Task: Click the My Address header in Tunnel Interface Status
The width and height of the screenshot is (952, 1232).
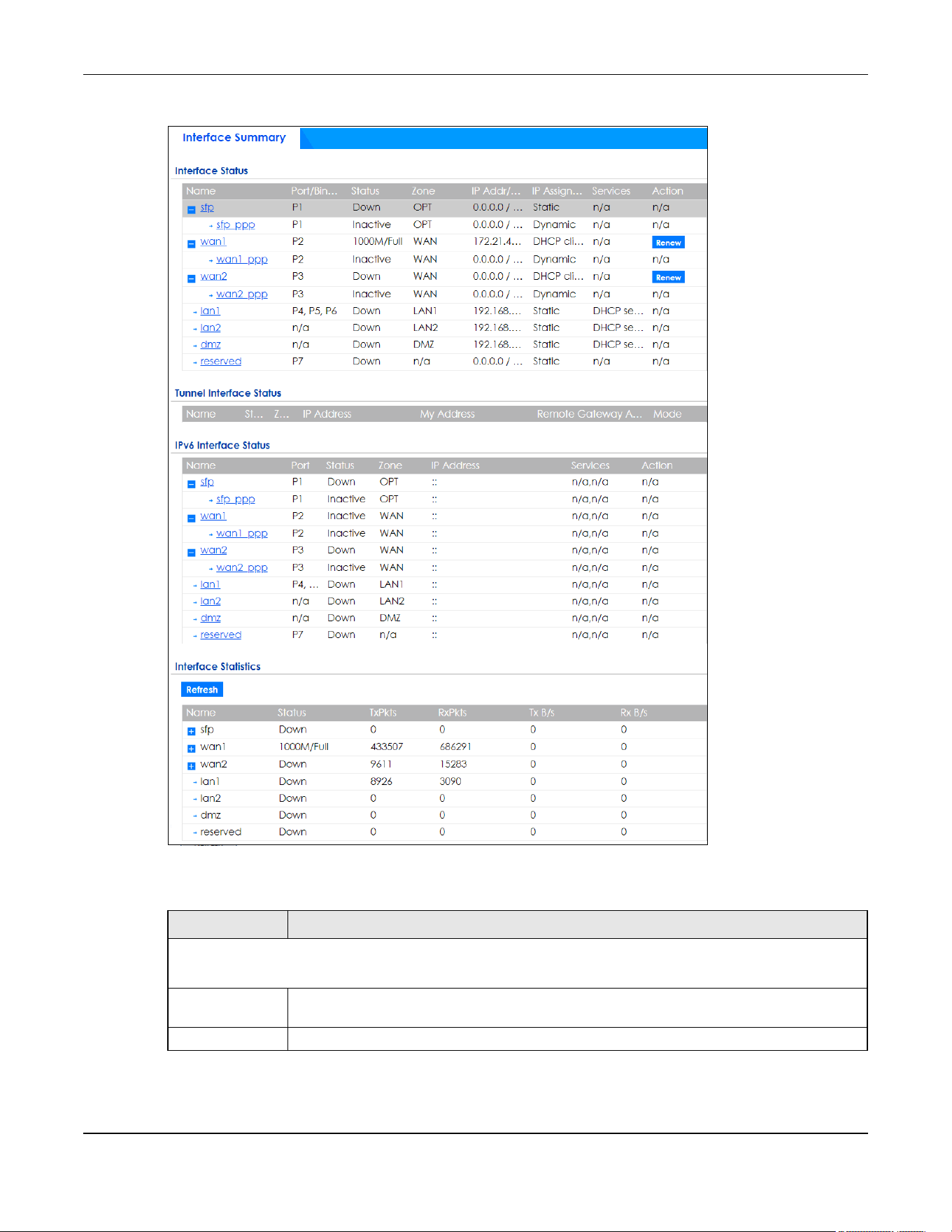Action: tap(447, 414)
